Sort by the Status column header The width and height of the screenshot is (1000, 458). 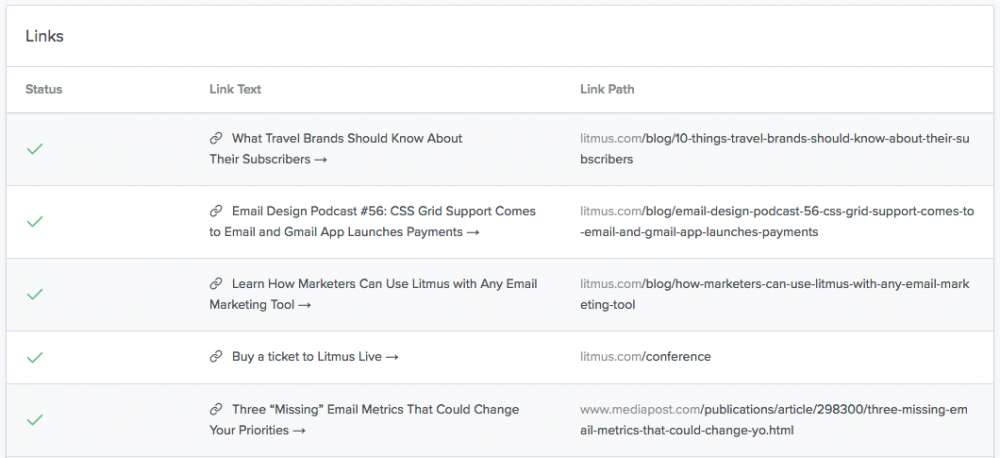[44, 90]
